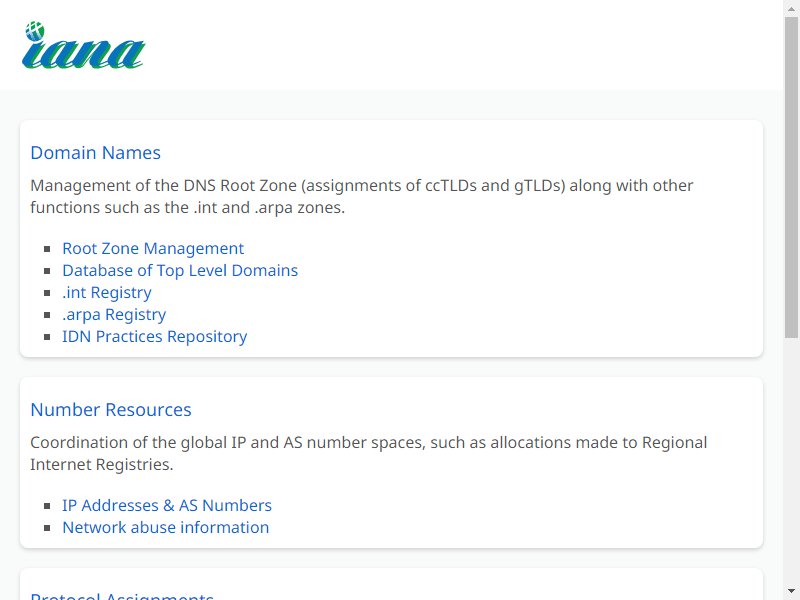Click the scrollbar down arrow
800x600 pixels.
(x=791, y=592)
